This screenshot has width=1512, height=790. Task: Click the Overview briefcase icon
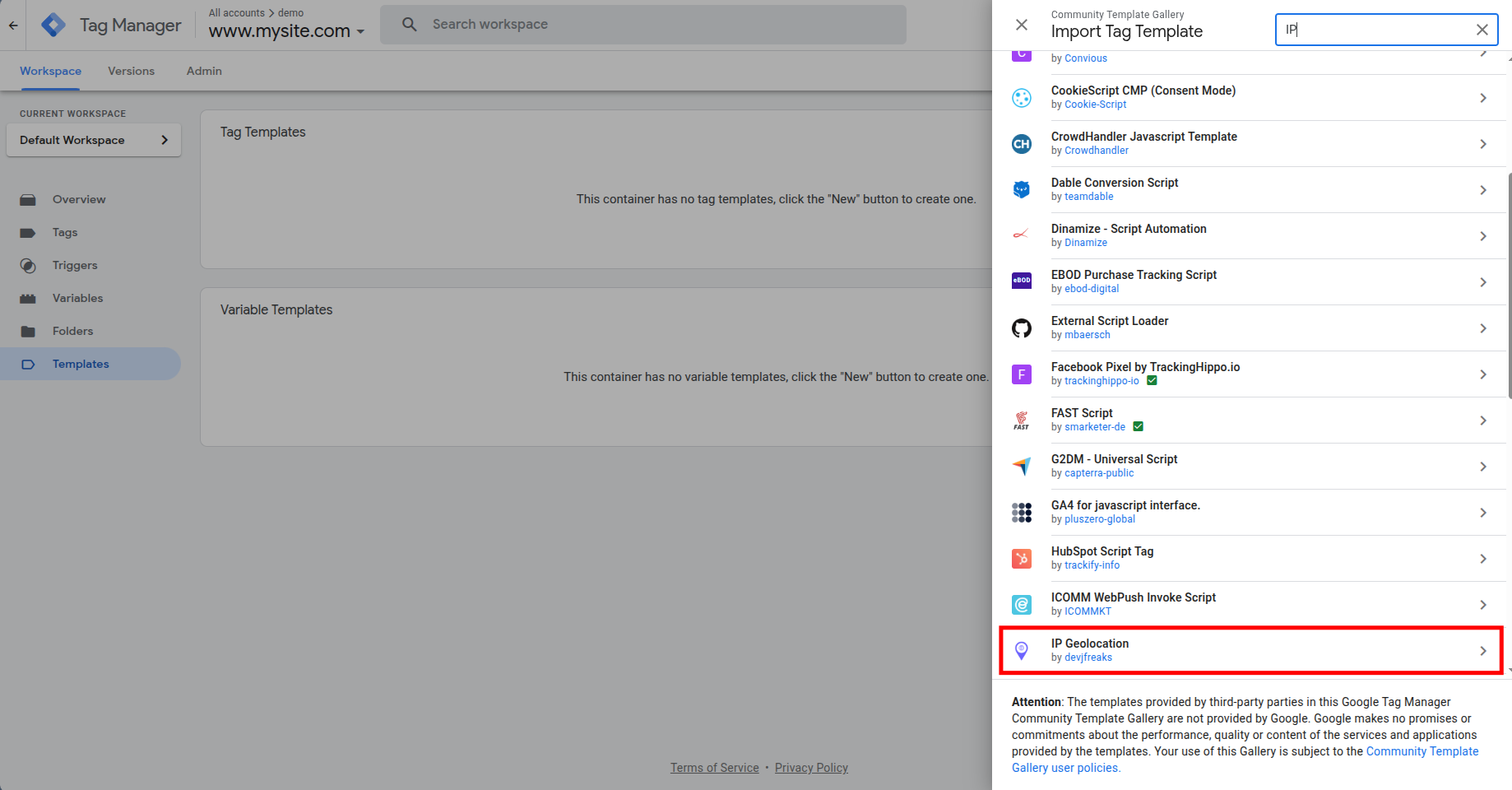click(28, 200)
